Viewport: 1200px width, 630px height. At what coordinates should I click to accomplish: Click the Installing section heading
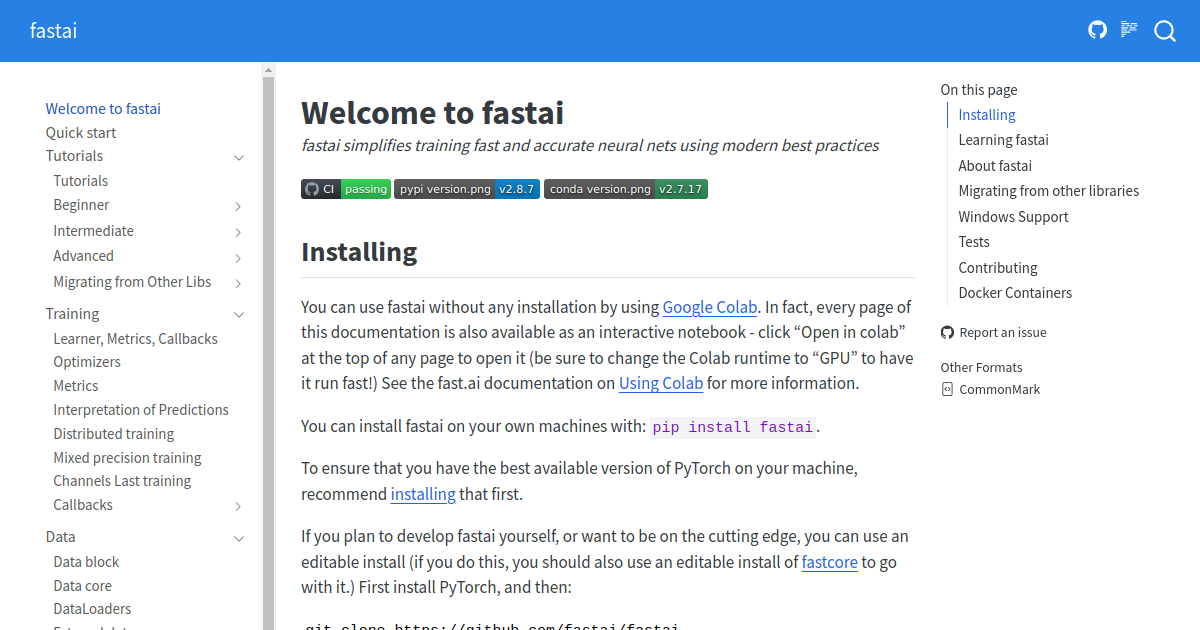[359, 252]
